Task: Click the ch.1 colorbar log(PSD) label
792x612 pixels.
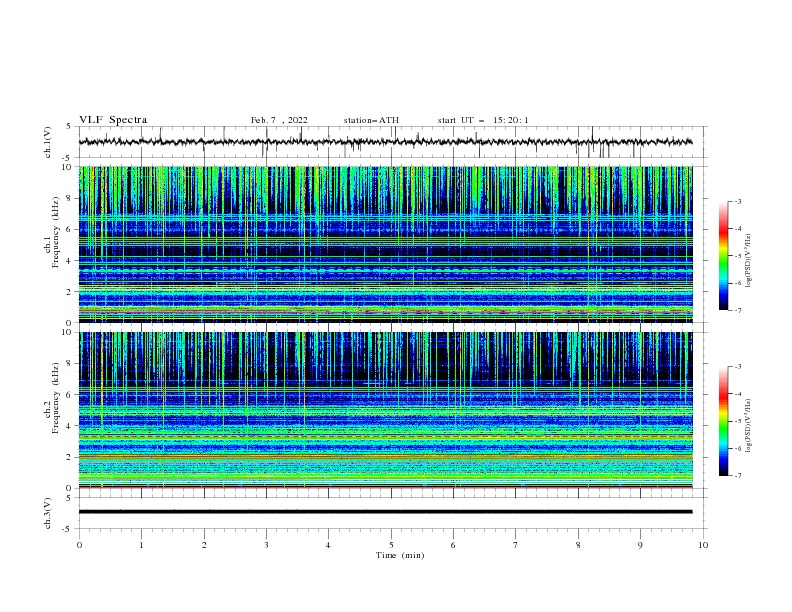Action: 749,261
